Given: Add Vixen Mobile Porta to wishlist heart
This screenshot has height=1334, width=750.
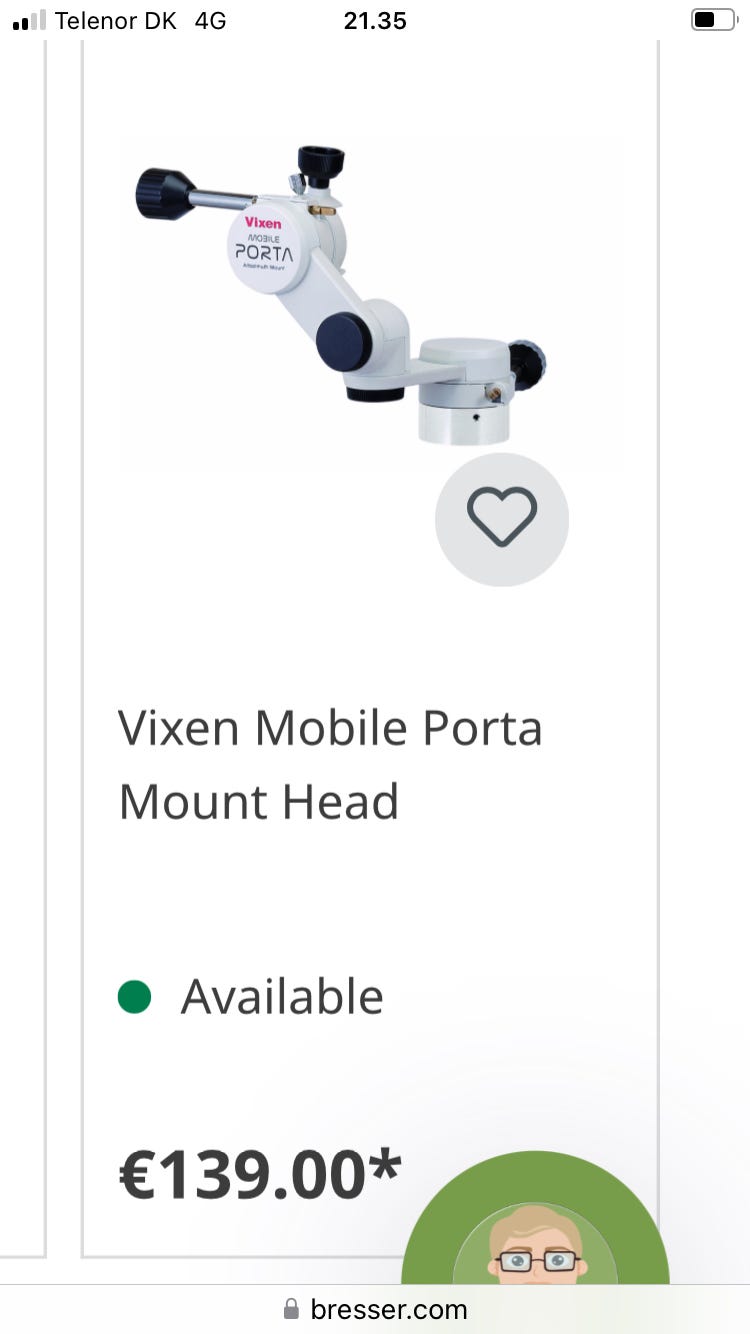Looking at the screenshot, I should (502, 517).
